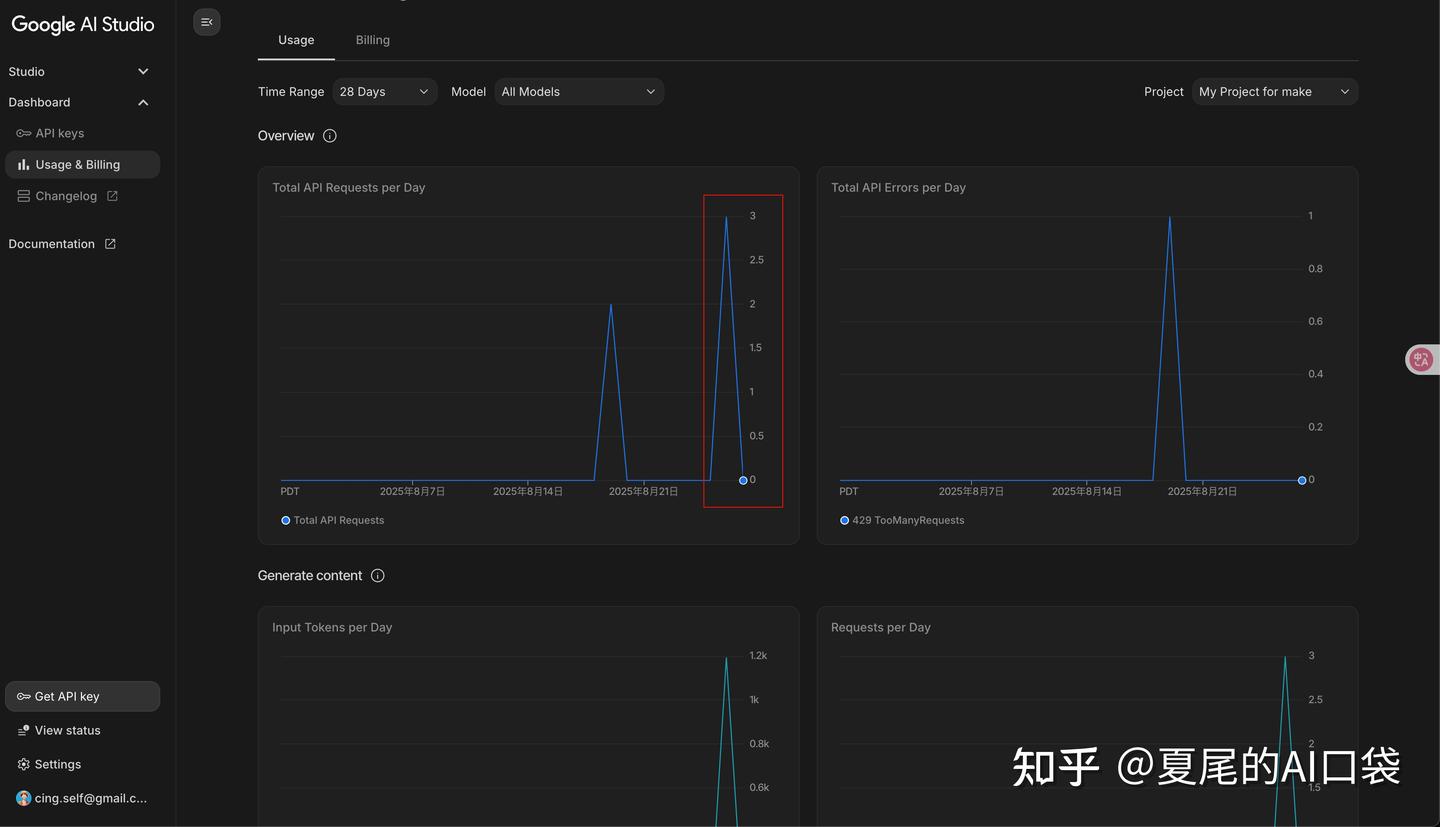Click the key icon beside API keys

23,133
